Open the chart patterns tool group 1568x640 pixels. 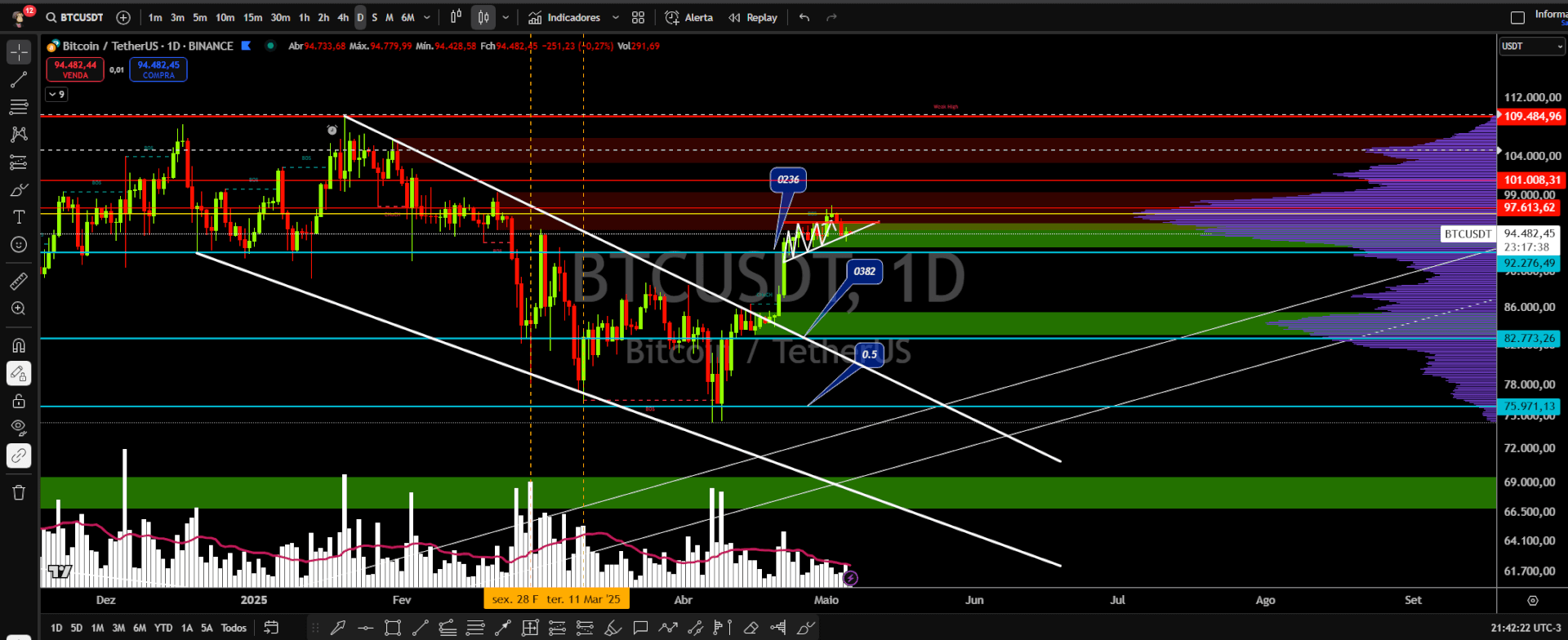[19, 134]
